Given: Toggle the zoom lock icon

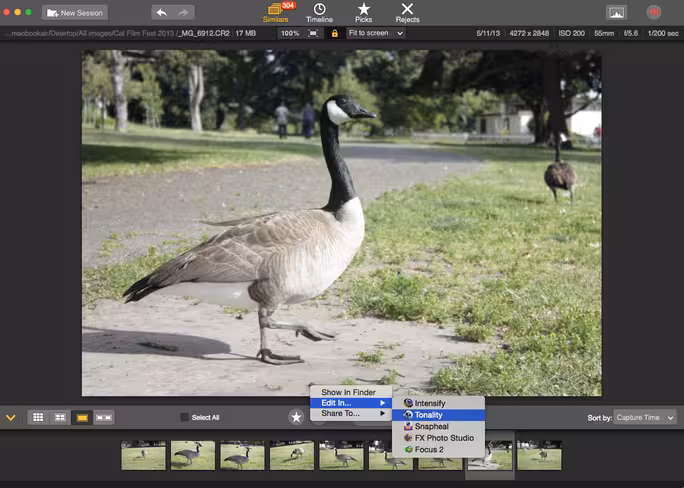Looking at the screenshot, I should point(335,33).
